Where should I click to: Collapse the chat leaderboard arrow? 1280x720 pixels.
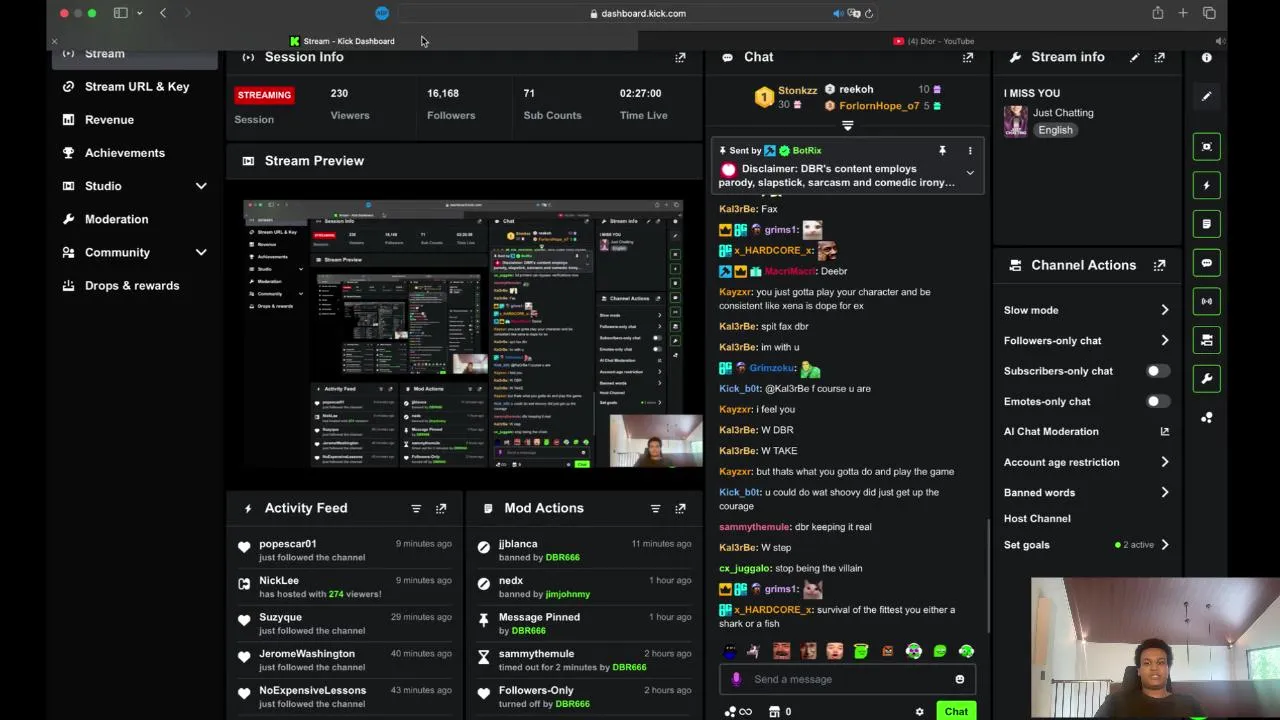coord(847,126)
